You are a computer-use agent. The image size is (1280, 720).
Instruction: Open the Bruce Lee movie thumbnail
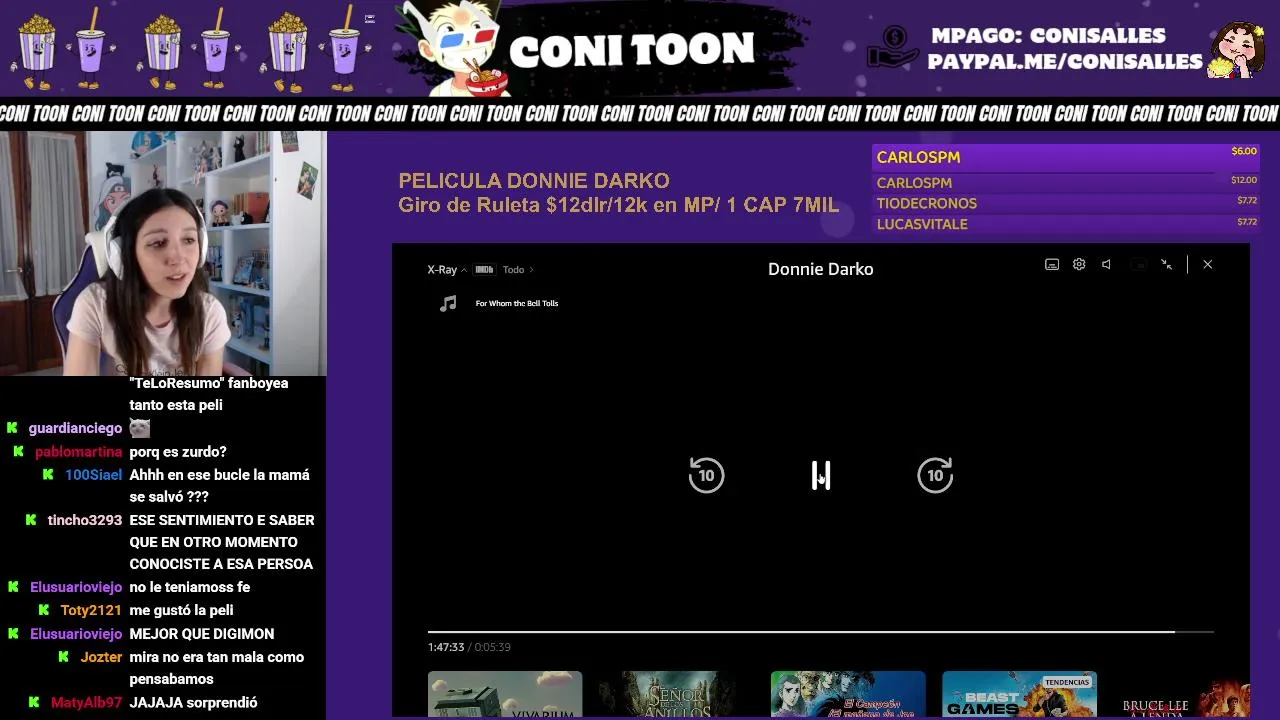(1182, 694)
